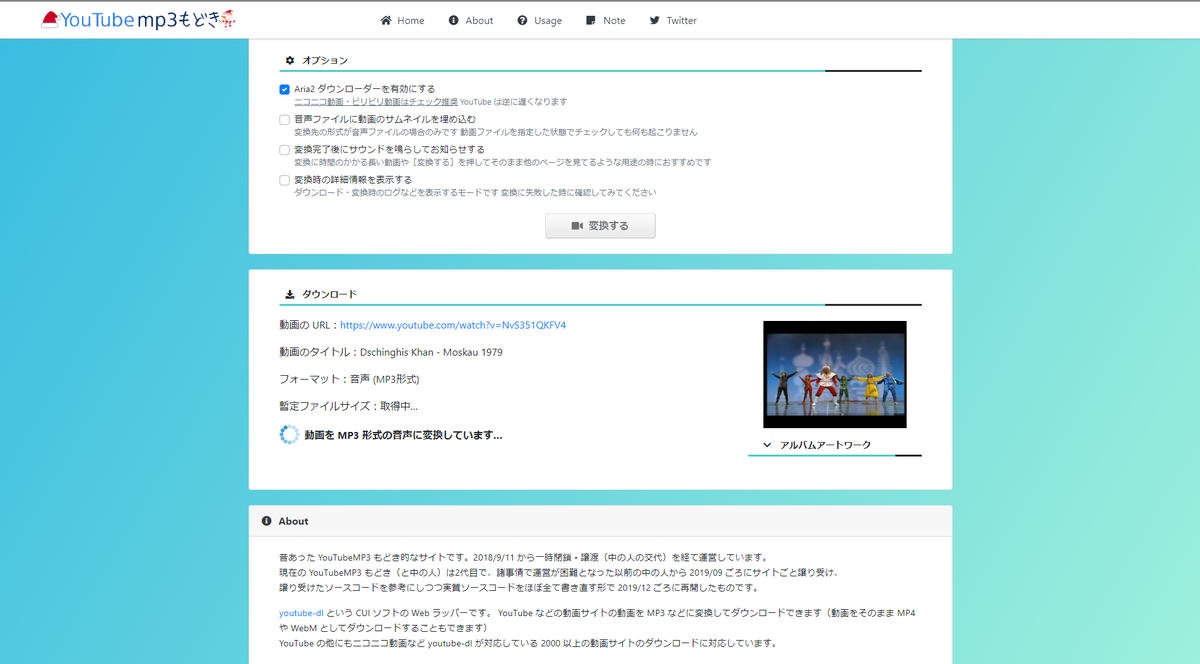Click the Note sticky-note icon
Screen dimensions: 1200x664
point(591,20)
